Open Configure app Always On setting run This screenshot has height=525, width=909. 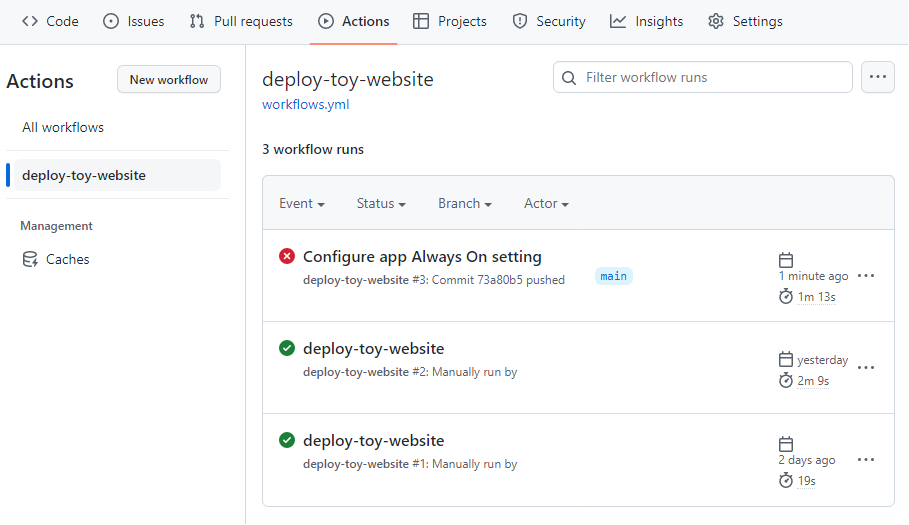coord(422,257)
